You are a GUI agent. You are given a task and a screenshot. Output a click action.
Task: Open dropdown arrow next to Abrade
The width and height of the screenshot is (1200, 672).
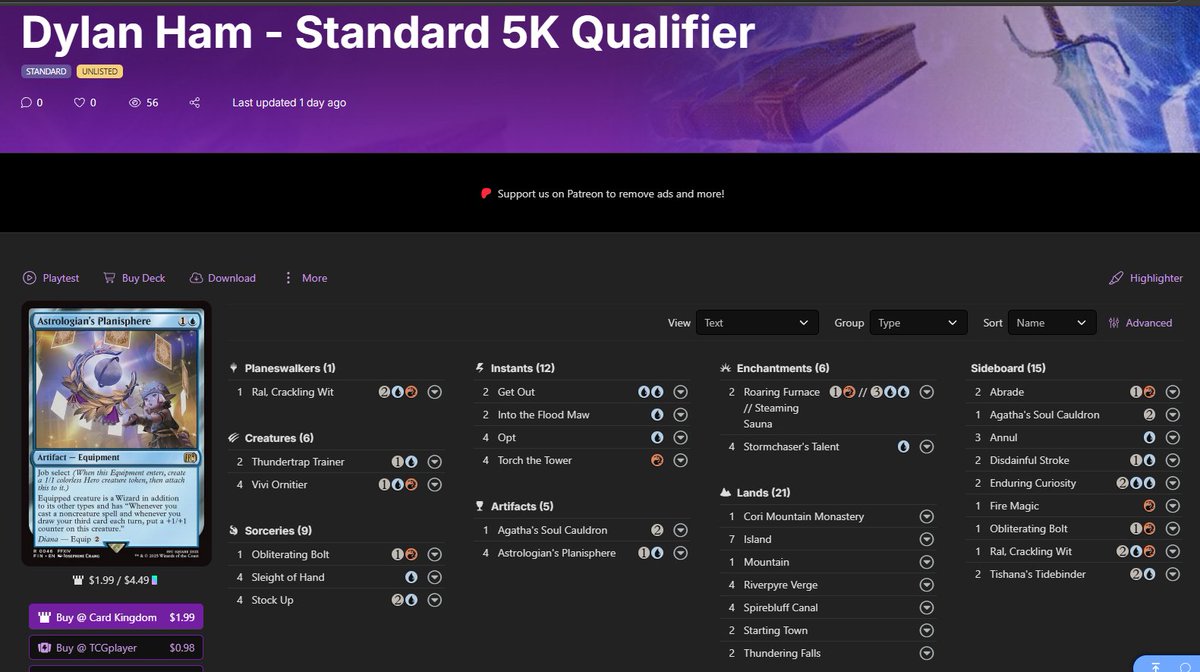1173,392
